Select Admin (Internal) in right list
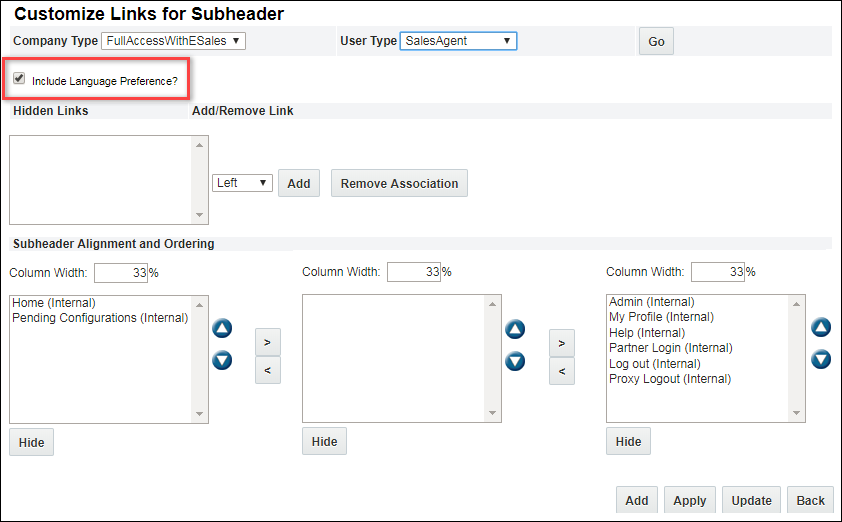Image resolution: width=842 pixels, height=522 pixels. pos(651,302)
